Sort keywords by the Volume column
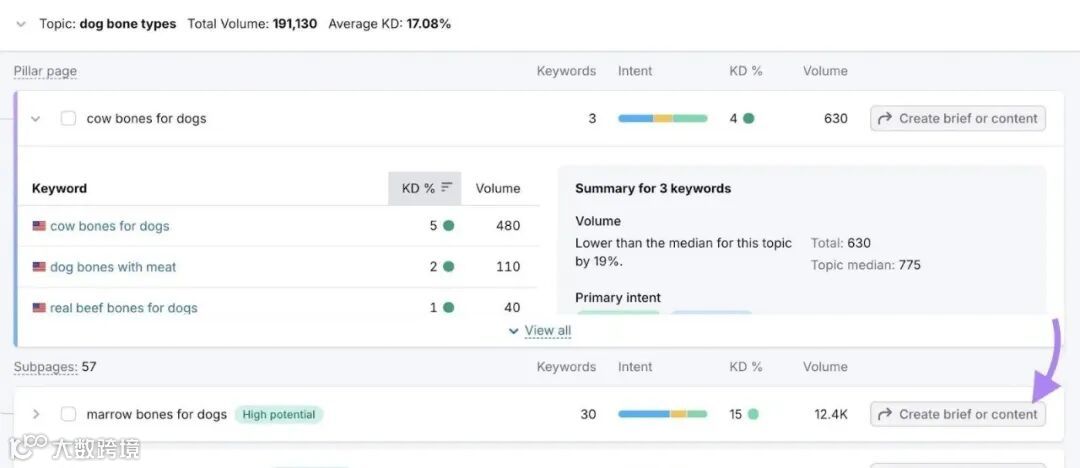Image resolution: width=1080 pixels, height=468 pixels. [498, 188]
